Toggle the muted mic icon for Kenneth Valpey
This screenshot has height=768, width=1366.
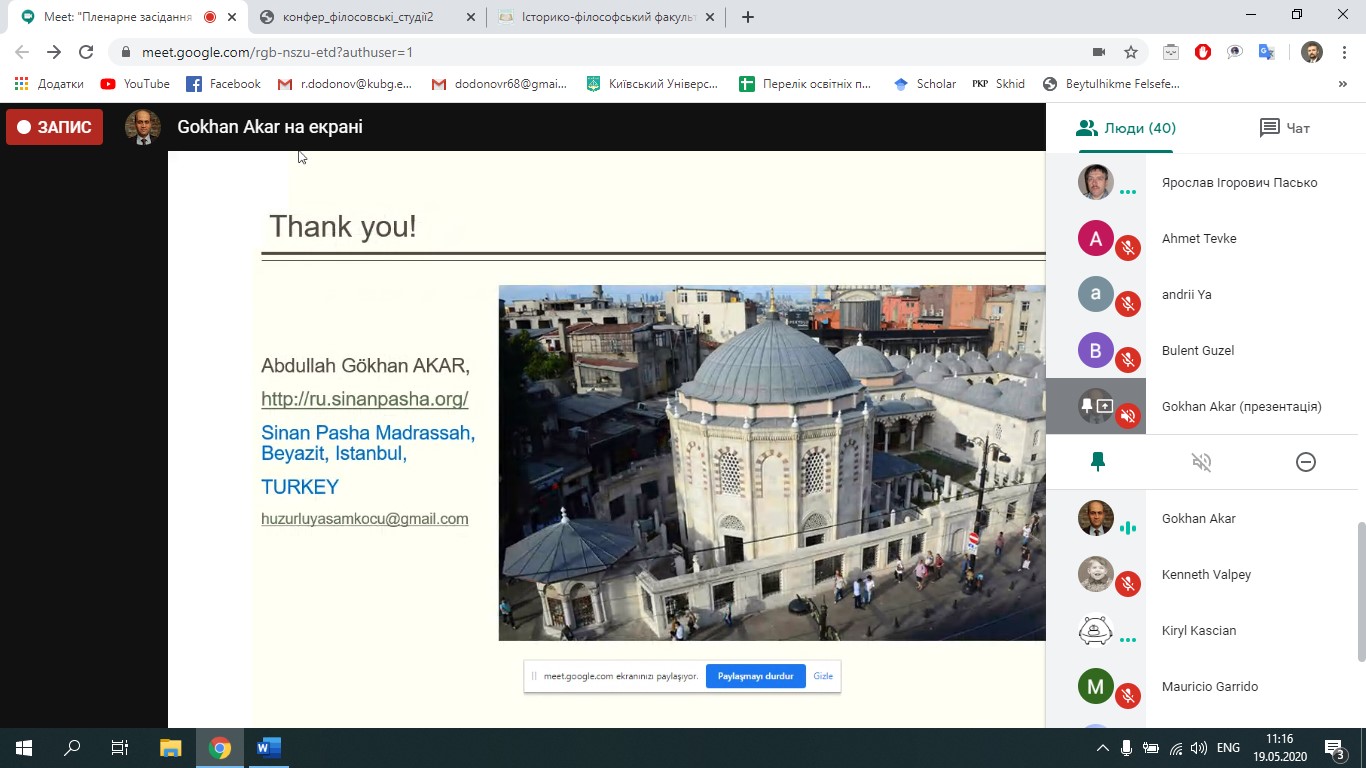(x=1128, y=583)
